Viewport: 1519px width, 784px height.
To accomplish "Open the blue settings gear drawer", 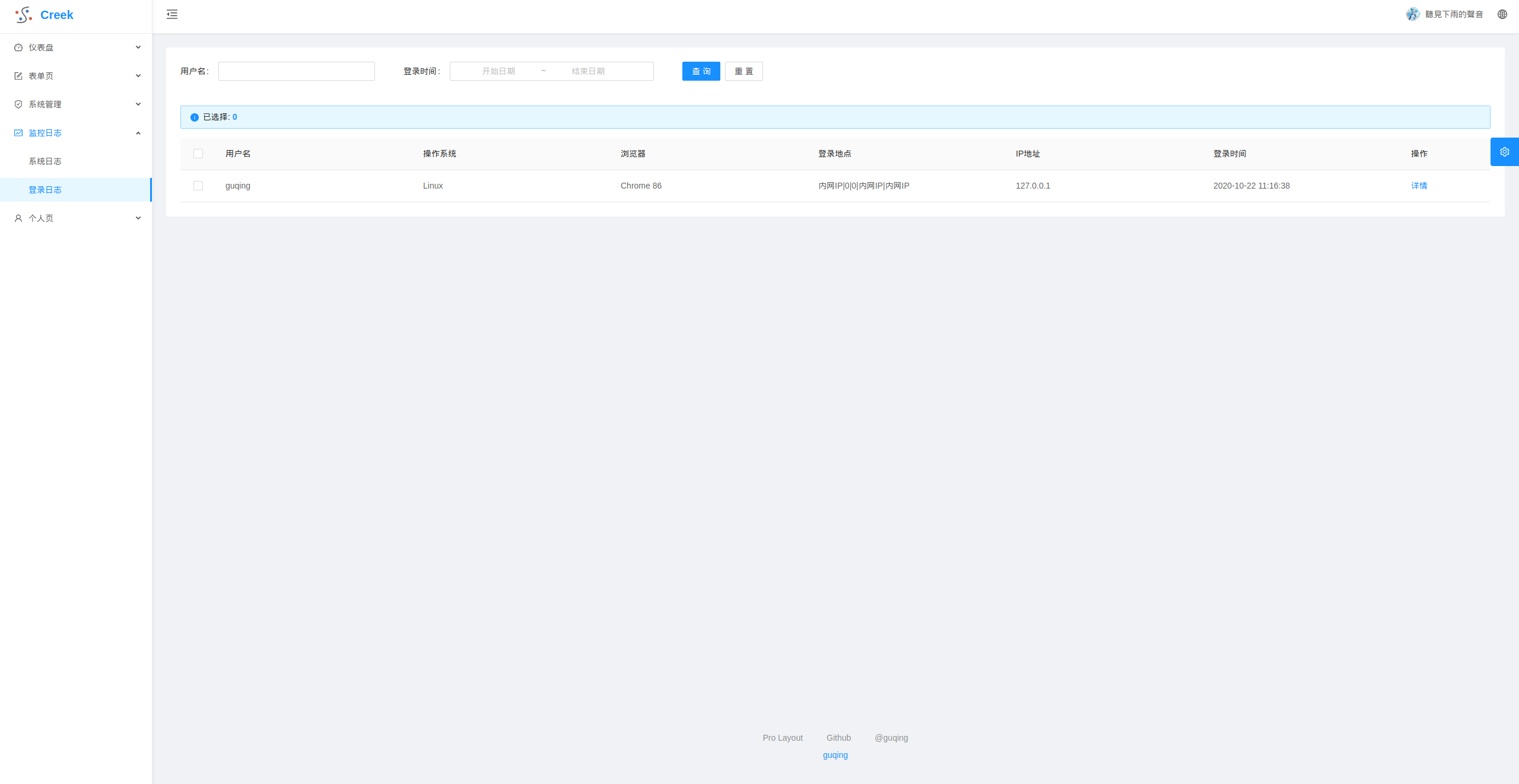I will 1504,152.
